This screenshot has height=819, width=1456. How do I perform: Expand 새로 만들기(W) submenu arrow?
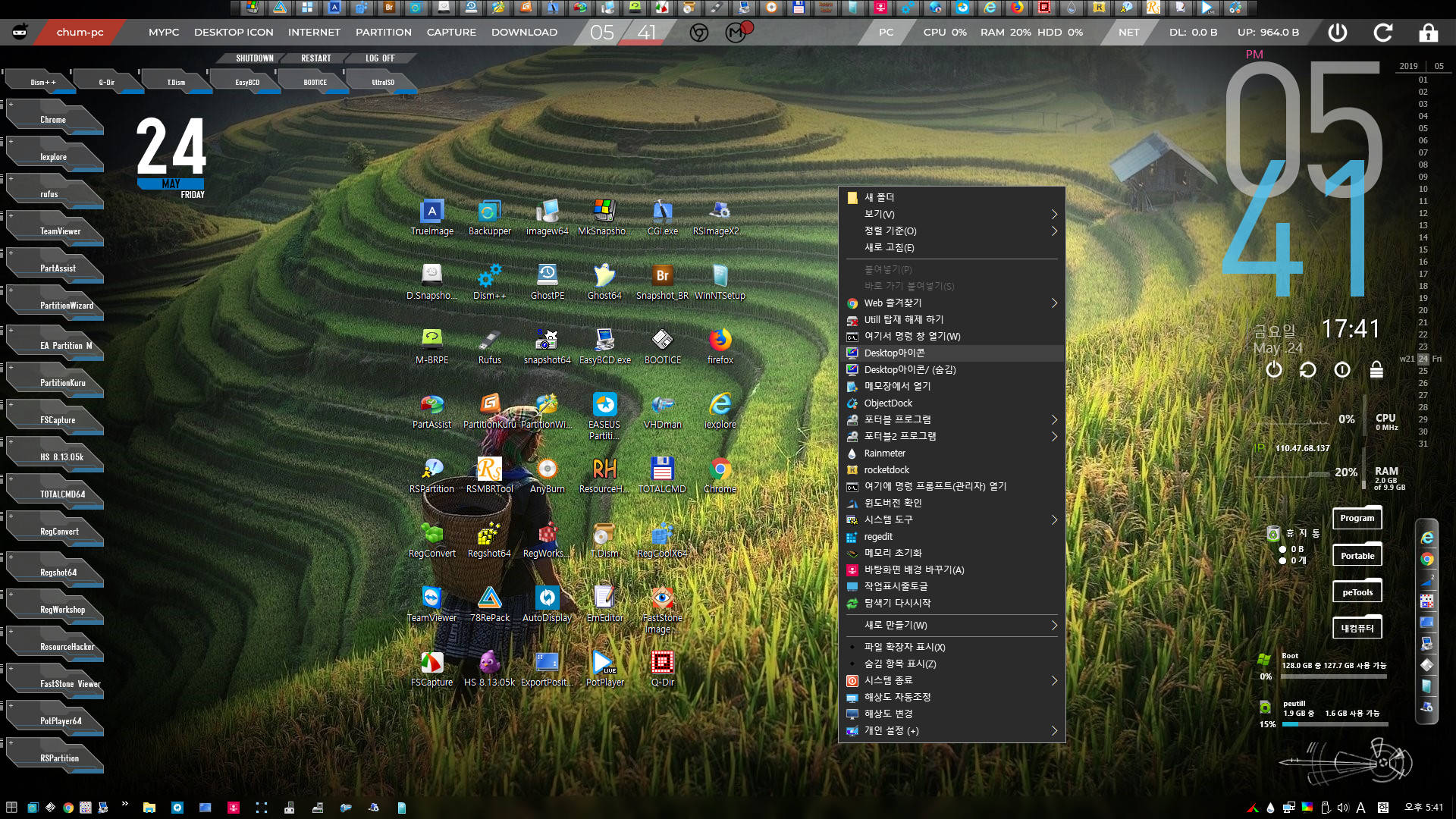tap(1054, 626)
